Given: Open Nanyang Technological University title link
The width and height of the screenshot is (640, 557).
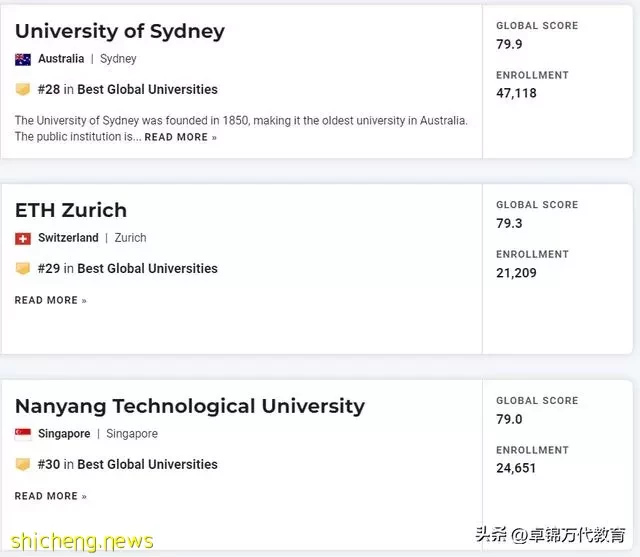Looking at the screenshot, I should [190, 406].
